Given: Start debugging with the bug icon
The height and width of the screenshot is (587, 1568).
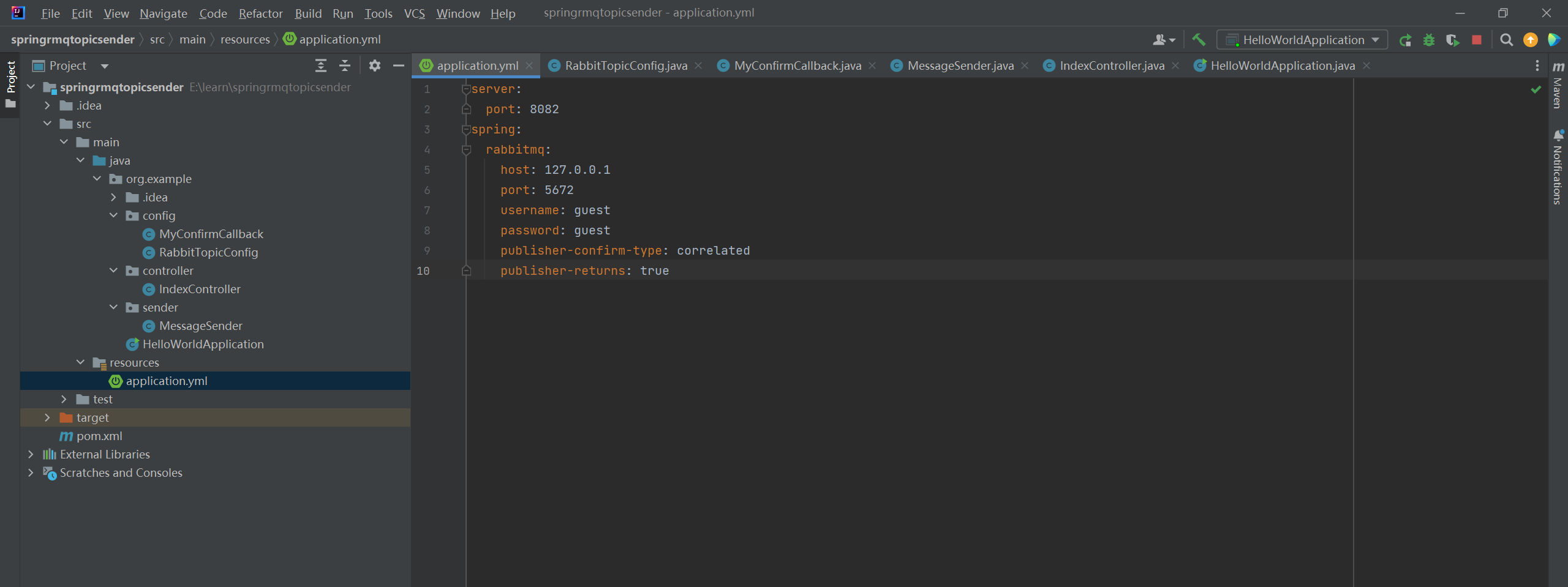Looking at the screenshot, I should coord(1429,40).
